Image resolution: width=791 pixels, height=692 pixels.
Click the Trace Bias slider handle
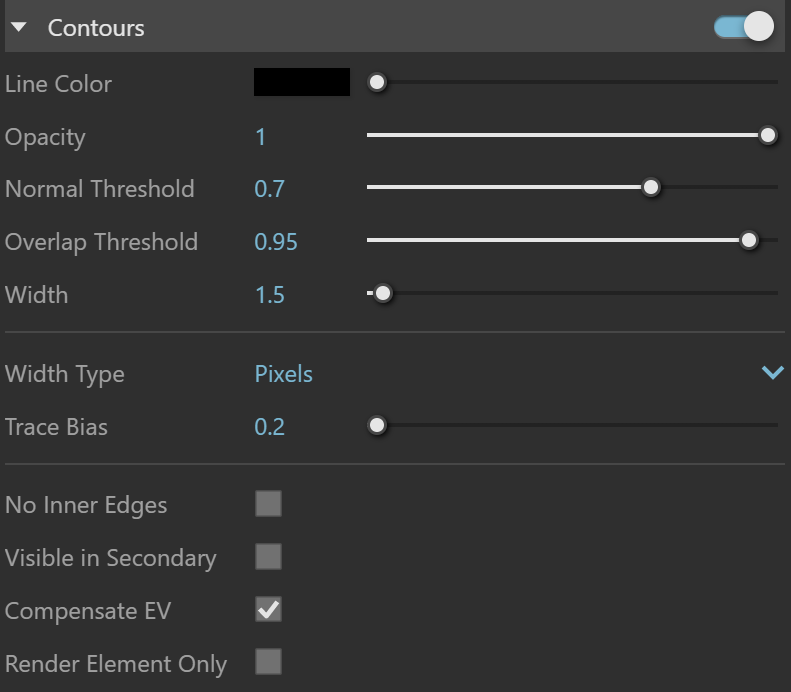[x=377, y=425]
